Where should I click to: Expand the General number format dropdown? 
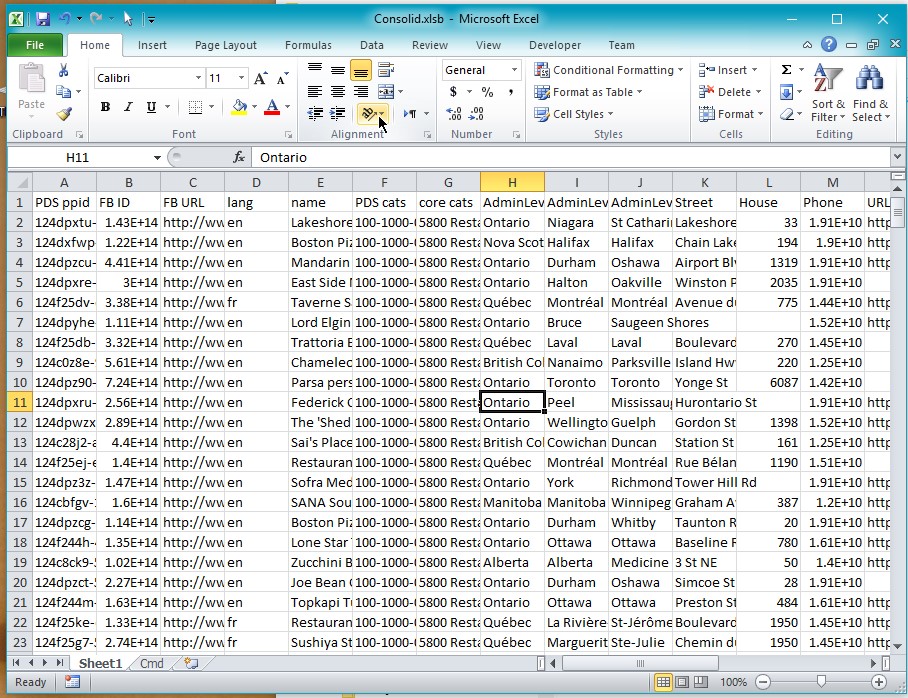tap(515, 70)
